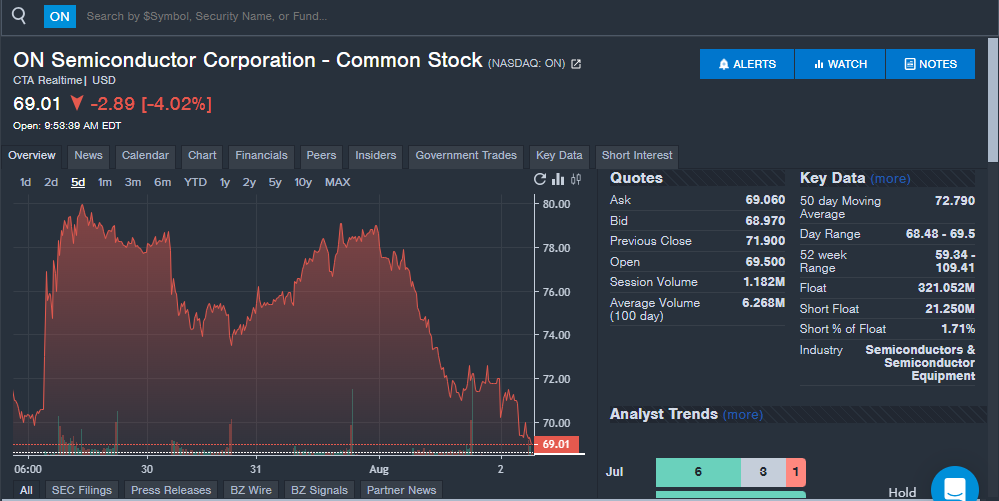Viewport: 999px width, 501px height.
Task: Select the All news filter
Action: tap(26, 490)
